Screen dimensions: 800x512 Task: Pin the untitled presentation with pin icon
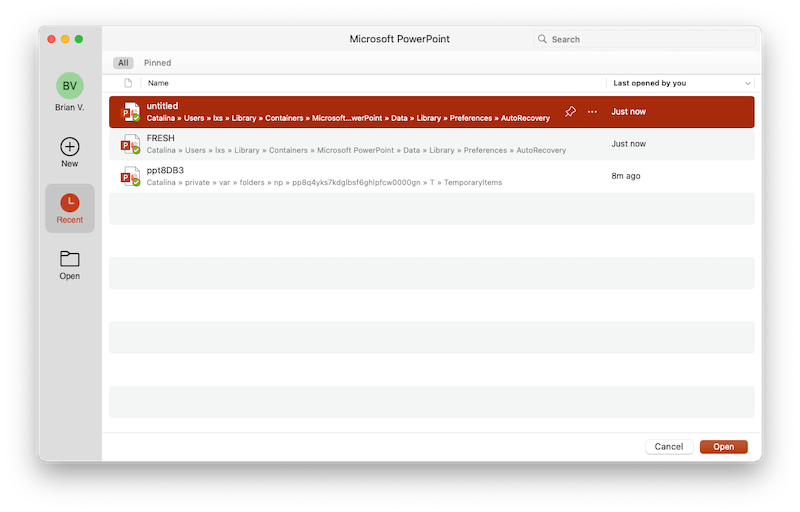point(570,112)
